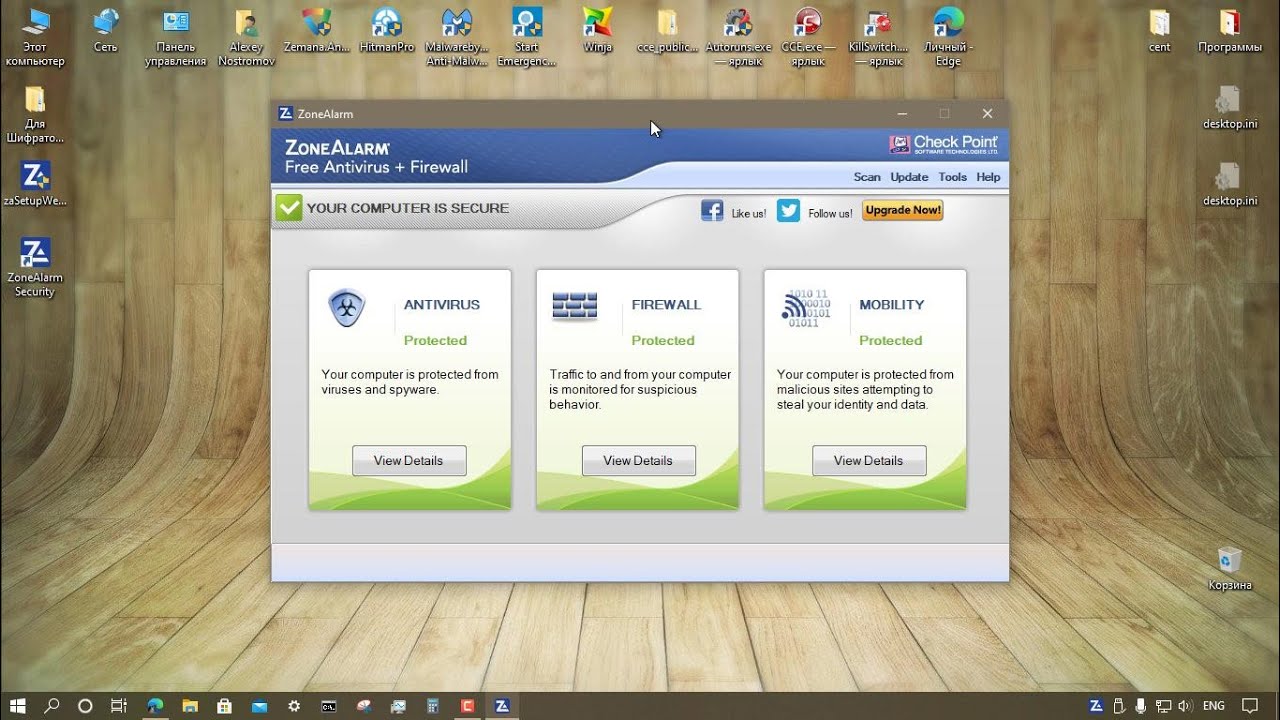Select the Autoruns.exe shortcut icon
Viewport: 1280px width, 720px height.
point(738,38)
